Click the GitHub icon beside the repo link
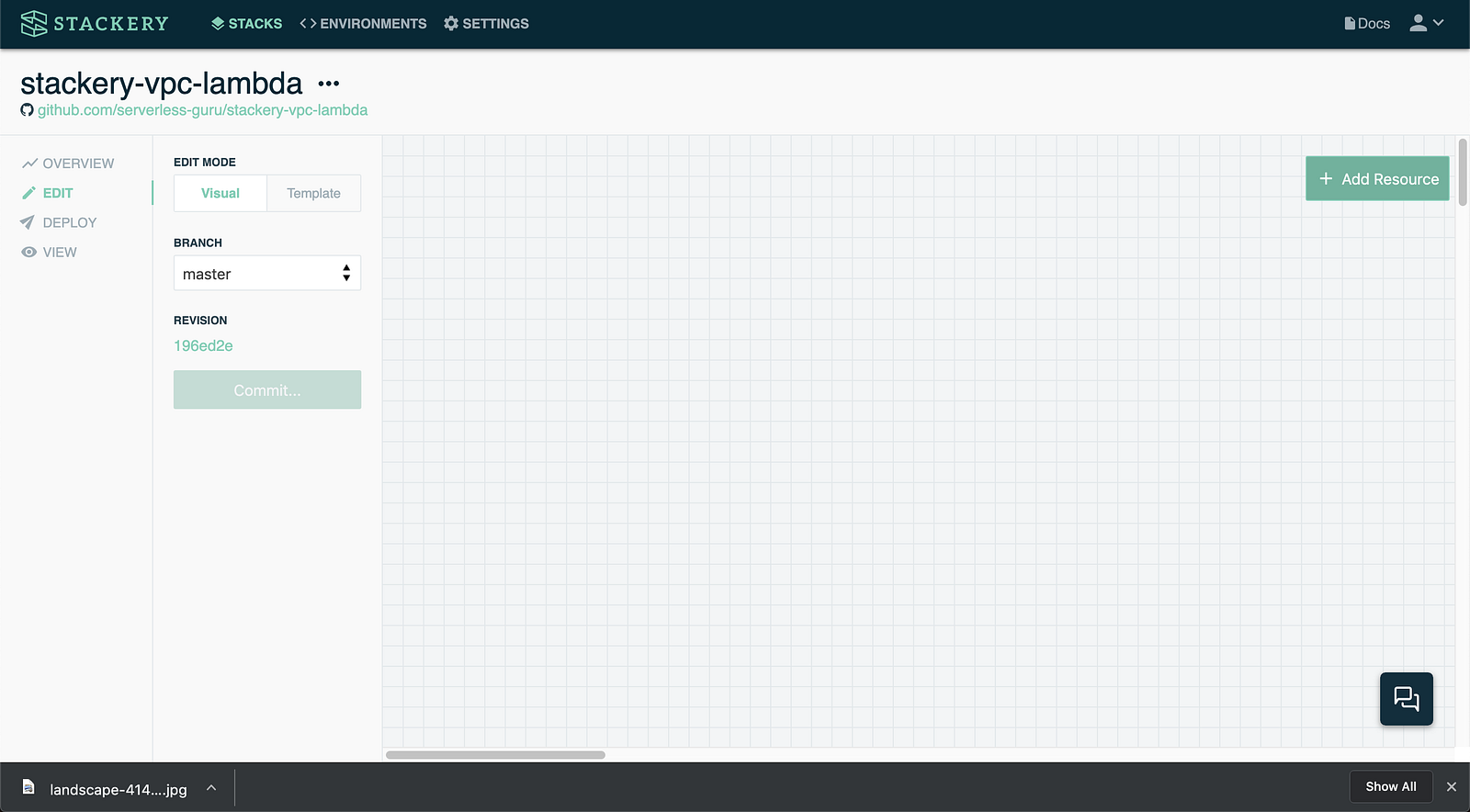The image size is (1470, 812). click(28, 110)
